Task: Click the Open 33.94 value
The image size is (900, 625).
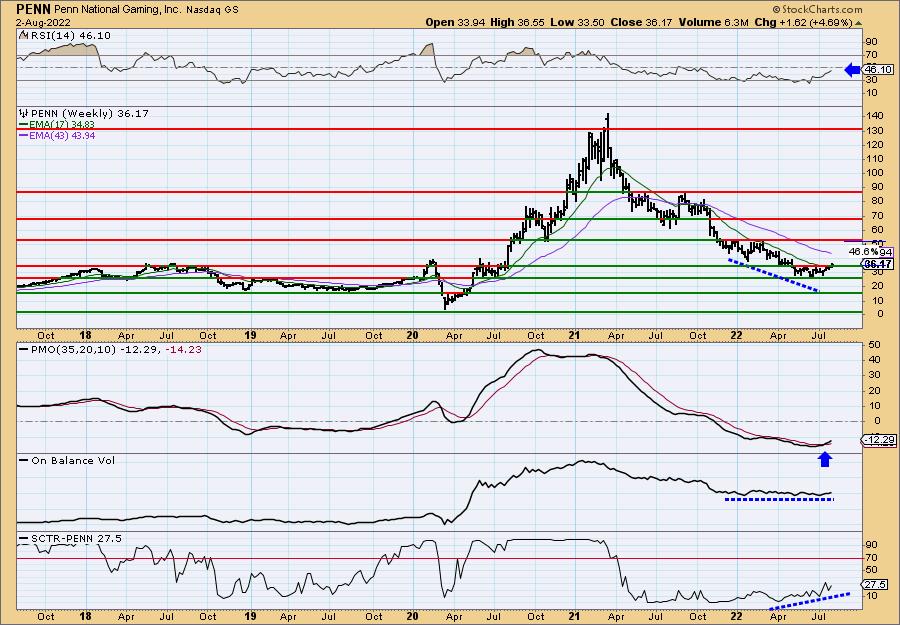Action: click(455, 22)
